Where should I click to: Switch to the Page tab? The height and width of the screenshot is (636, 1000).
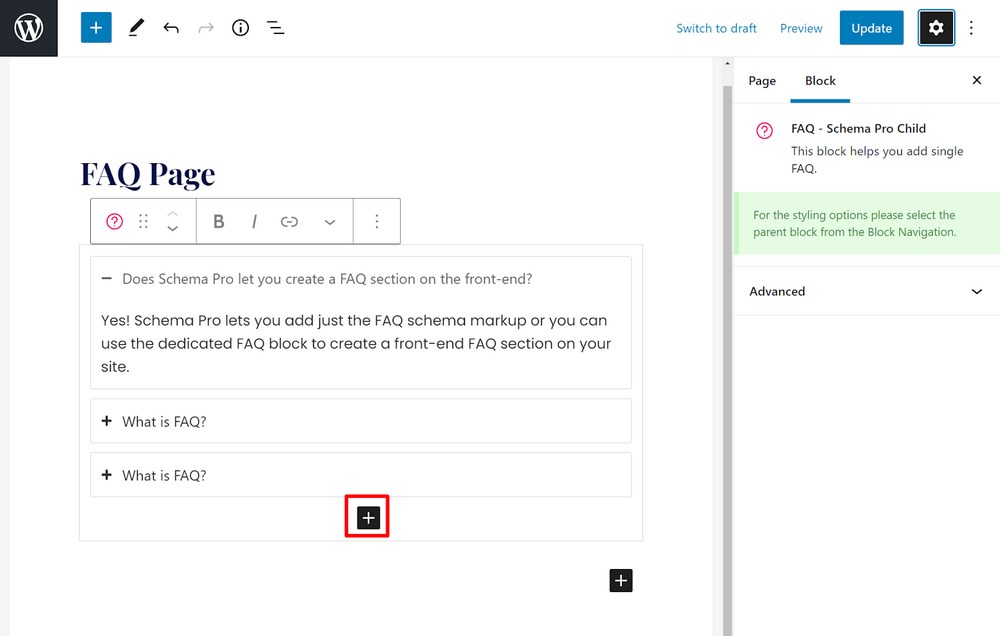(x=762, y=80)
